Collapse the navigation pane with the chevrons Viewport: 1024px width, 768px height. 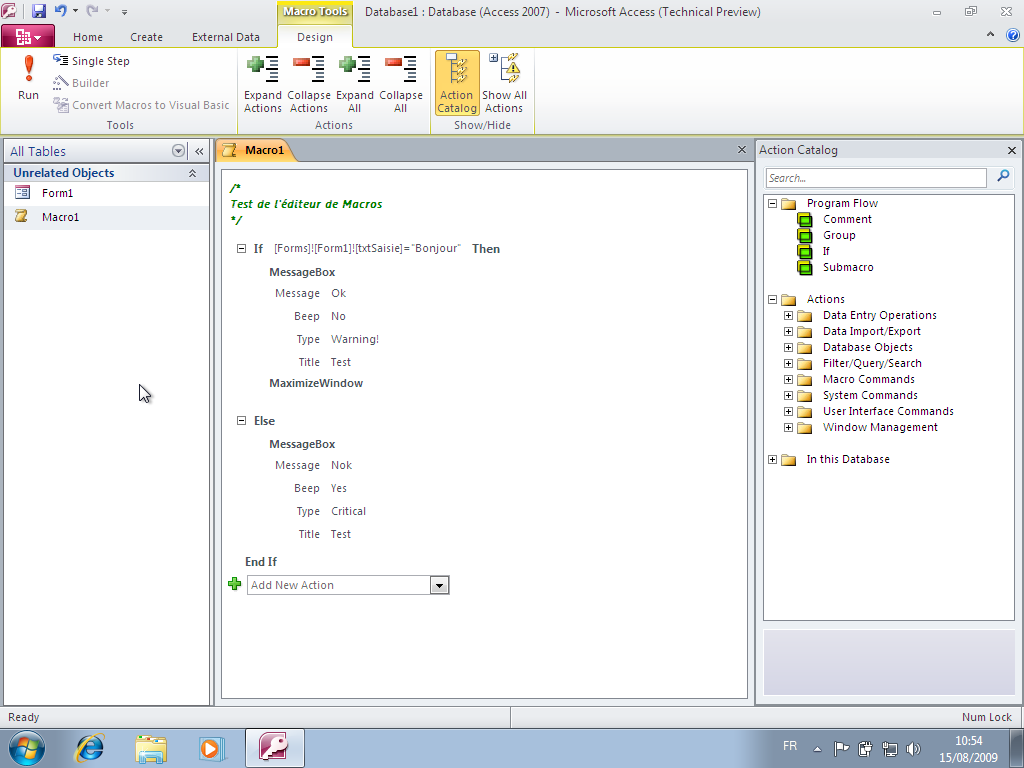coord(199,151)
